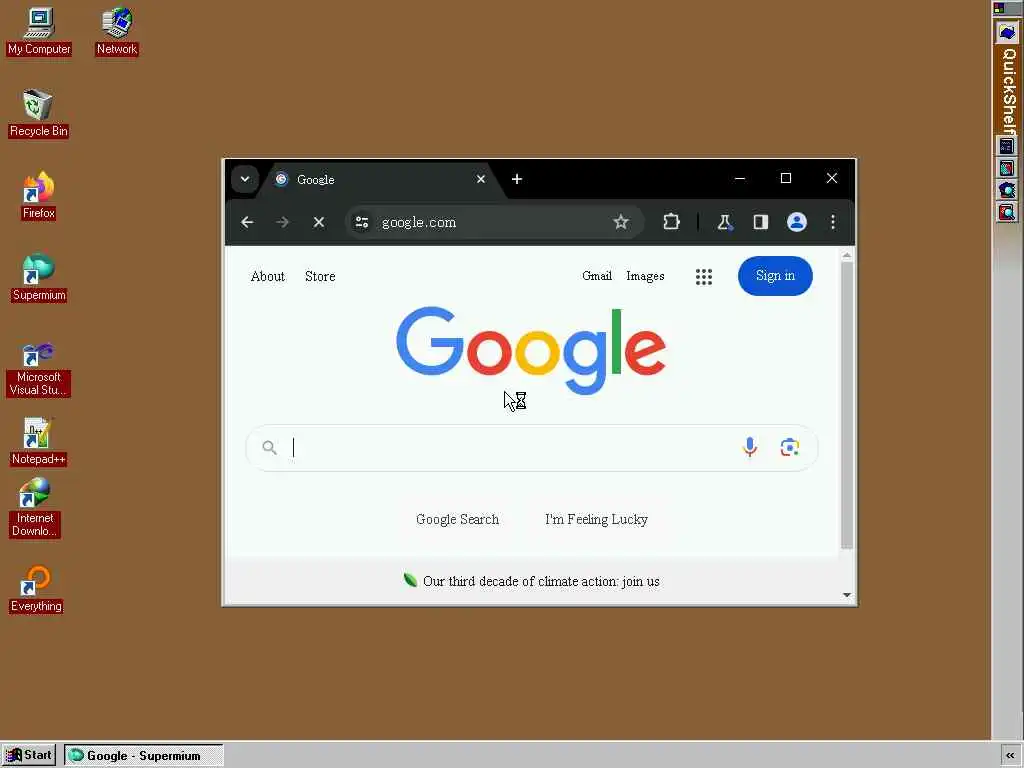
Task: Search by image with the camera icon
Action: [x=790, y=447]
